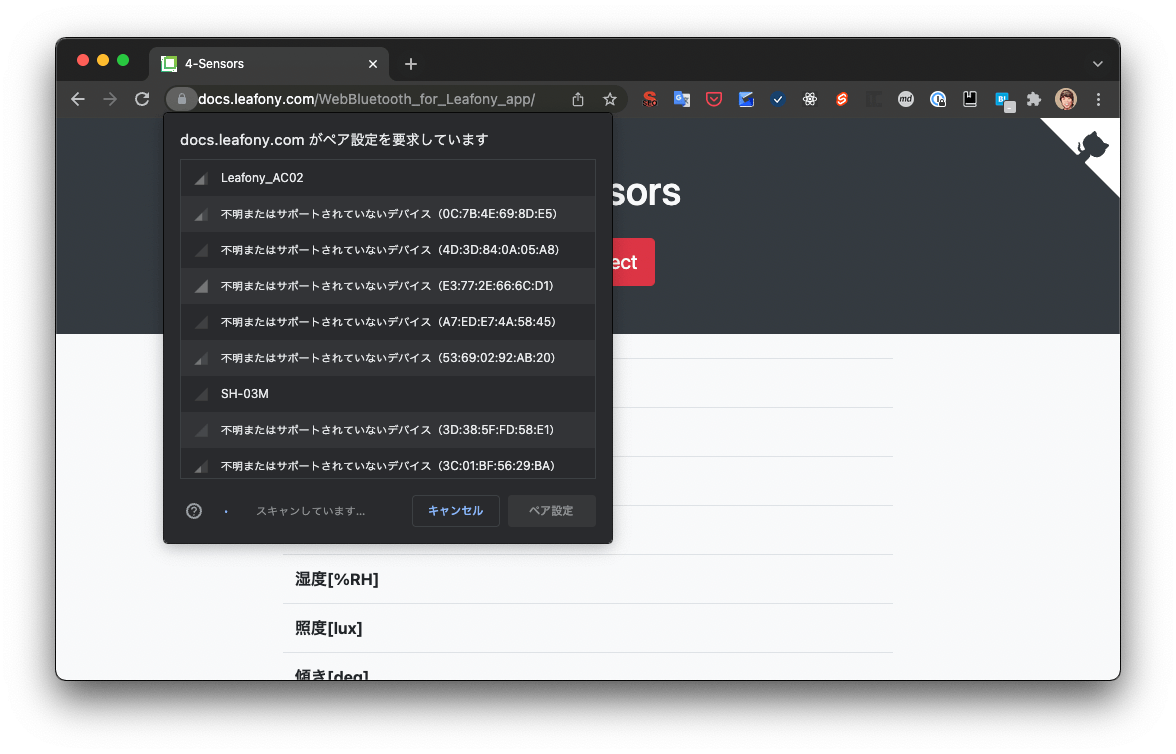
Task: Click the キャンセル button
Action: tap(455, 511)
